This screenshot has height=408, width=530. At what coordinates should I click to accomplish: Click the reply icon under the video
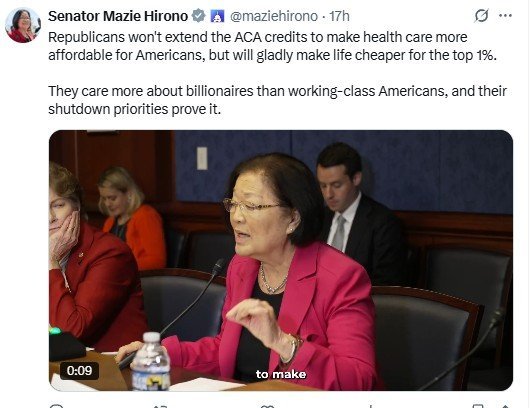click(56, 406)
